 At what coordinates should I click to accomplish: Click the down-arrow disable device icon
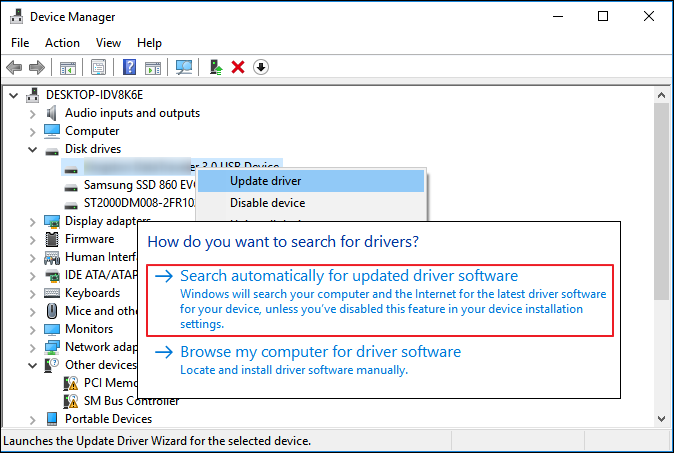(x=261, y=67)
